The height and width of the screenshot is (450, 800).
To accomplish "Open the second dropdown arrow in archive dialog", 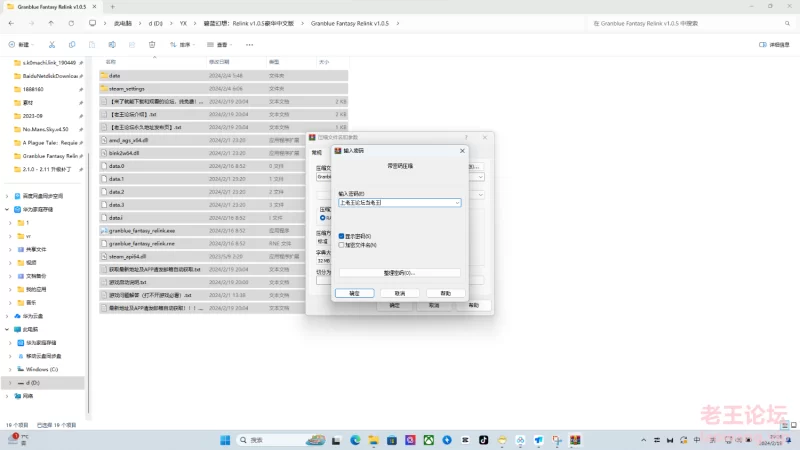I will (480, 195).
